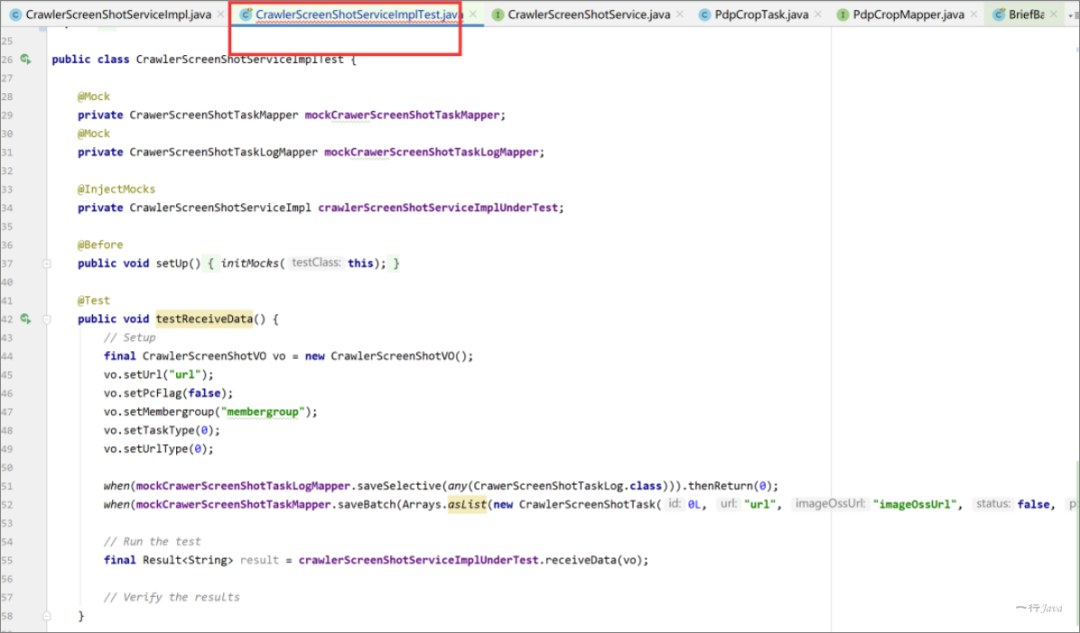Click the Result<String> type on line 55
The image size is (1080, 633).
[x=188, y=560]
